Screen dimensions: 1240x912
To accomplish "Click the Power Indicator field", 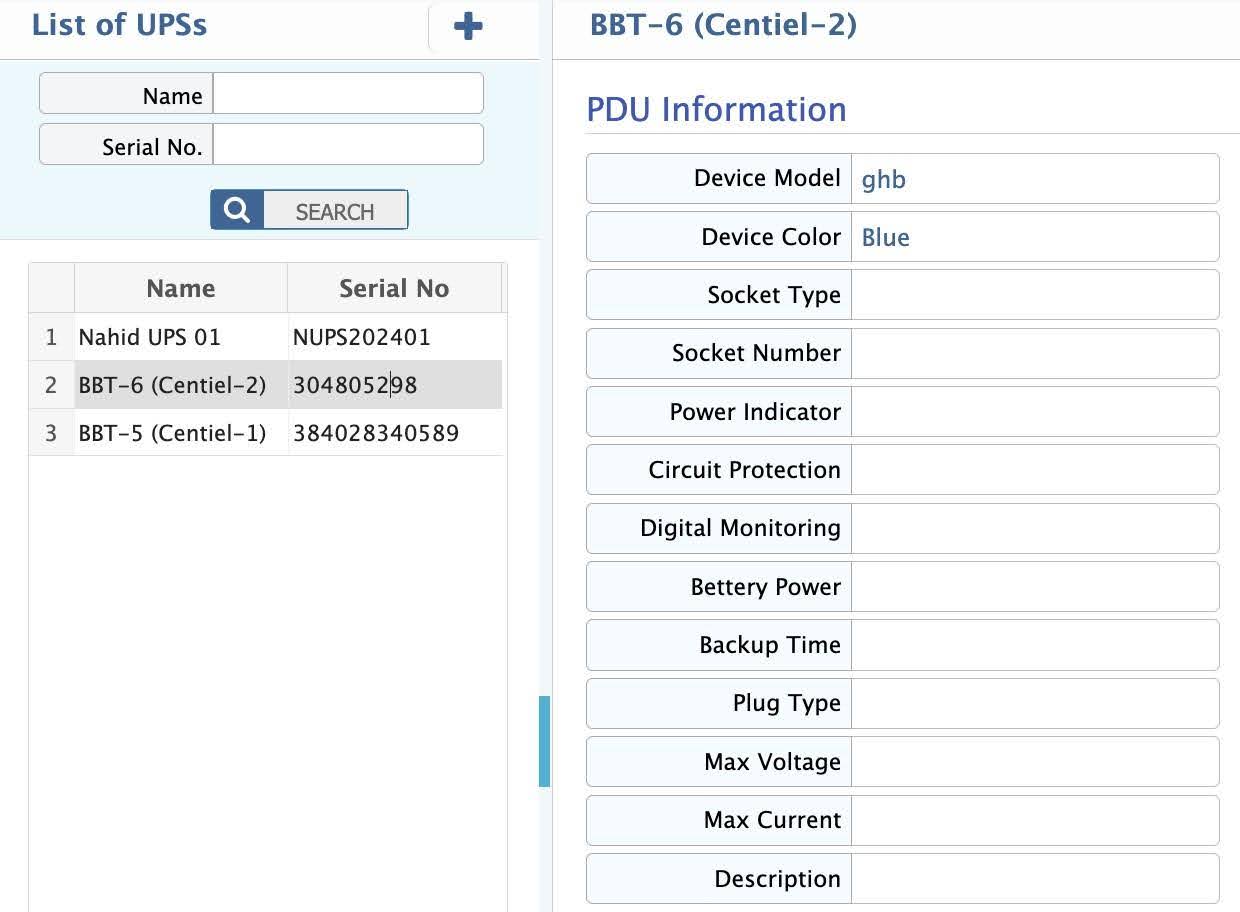I will (1034, 412).
